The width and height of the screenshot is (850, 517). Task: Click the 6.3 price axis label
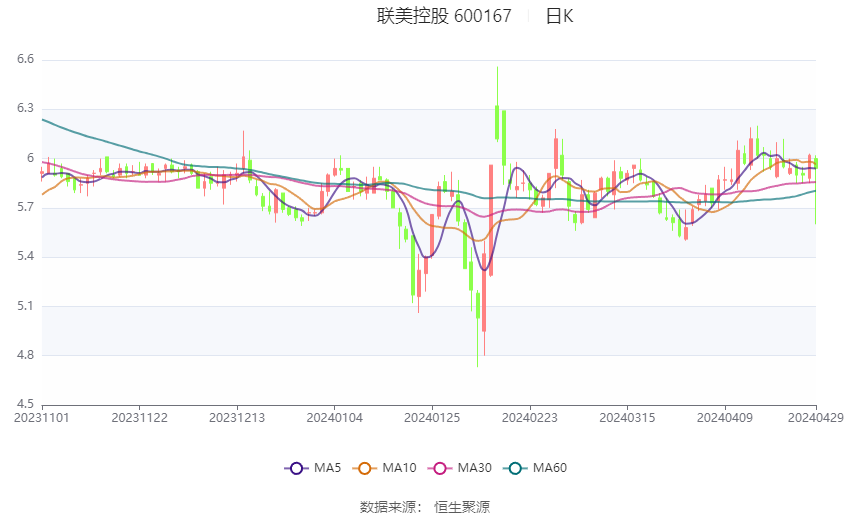coord(25,108)
